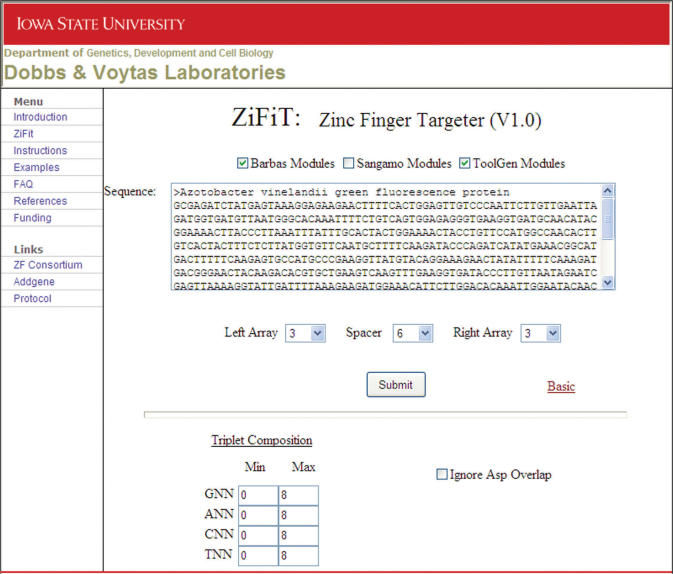Open the Right Array dropdown
Image resolution: width=673 pixels, height=574 pixels.
(540, 333)
